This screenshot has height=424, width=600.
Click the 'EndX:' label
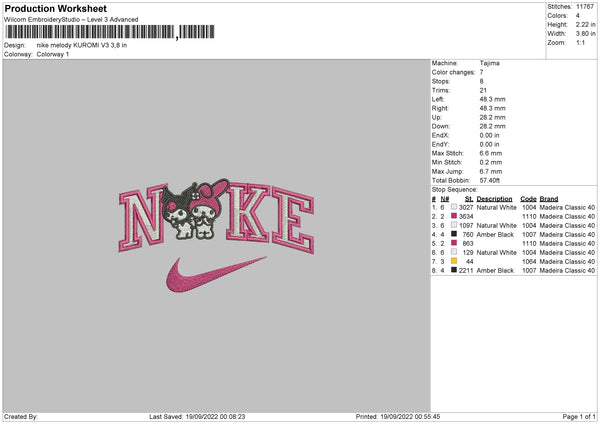(440, 135)
